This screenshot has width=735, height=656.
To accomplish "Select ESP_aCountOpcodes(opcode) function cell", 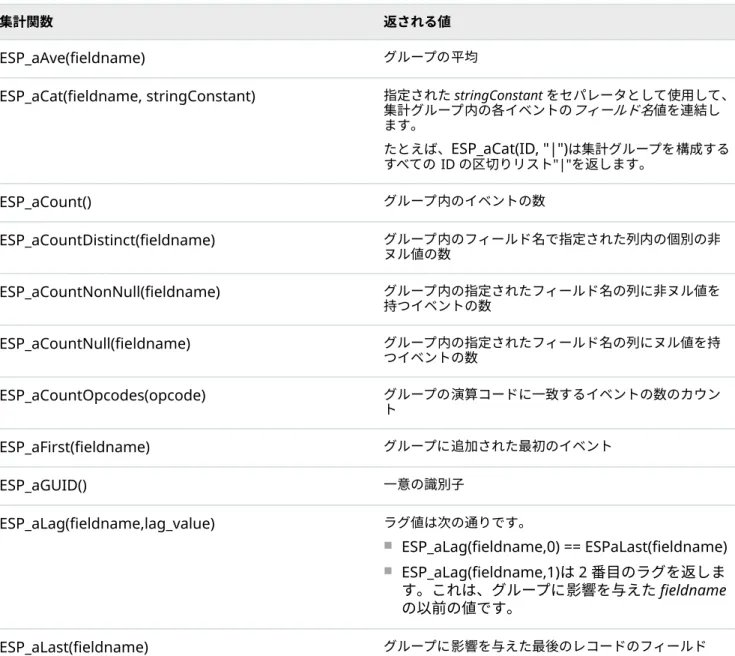I will coord(103,395).
